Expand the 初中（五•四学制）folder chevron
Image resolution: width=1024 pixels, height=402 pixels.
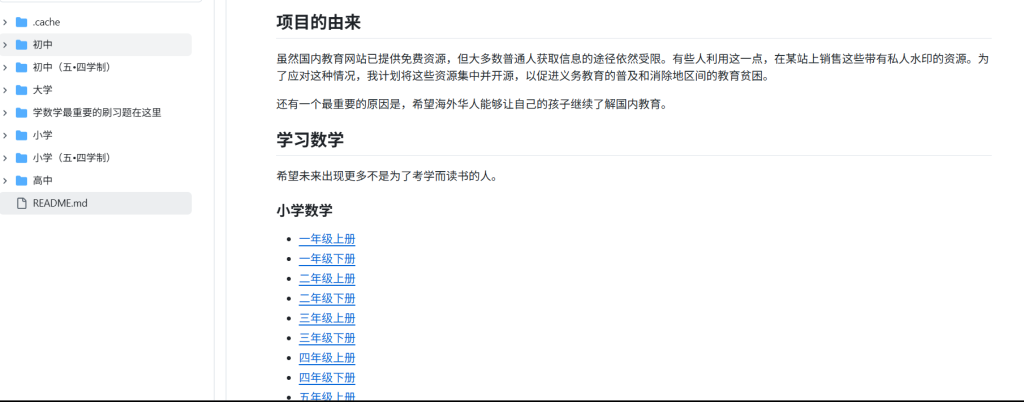click(x=5, y=67)
